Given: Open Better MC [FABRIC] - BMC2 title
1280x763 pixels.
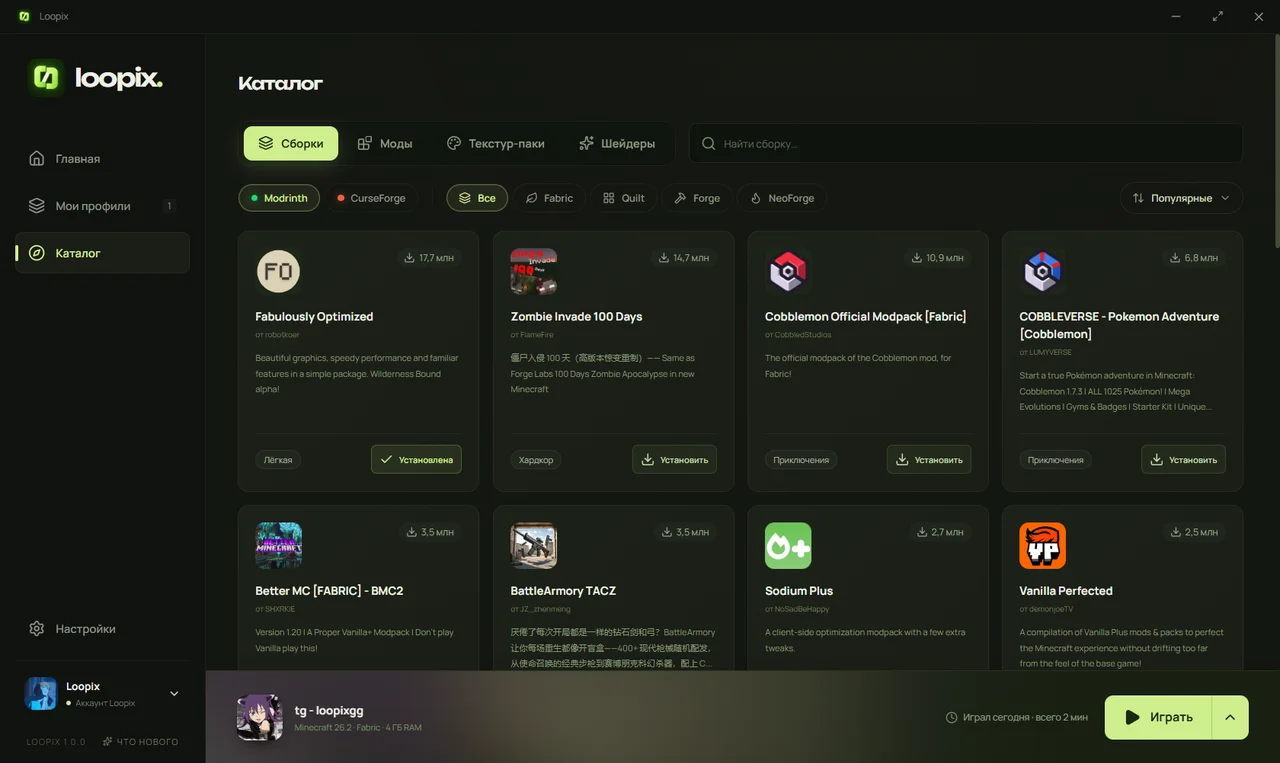Looking at the screenshot, I should (330, 591).
